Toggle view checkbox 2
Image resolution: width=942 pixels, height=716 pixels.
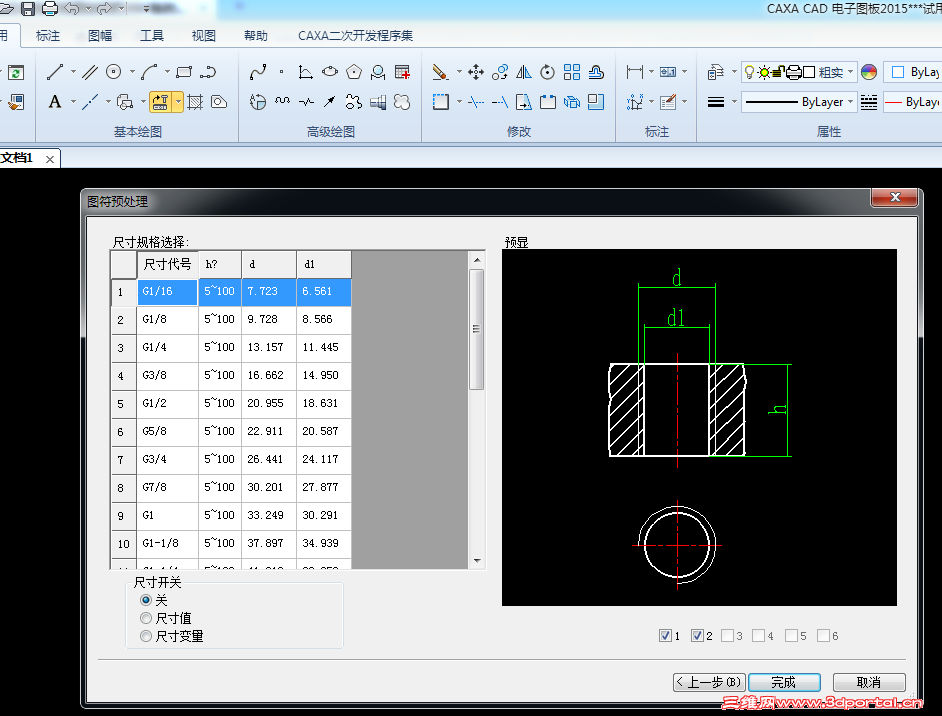click(x=697, y=636)
